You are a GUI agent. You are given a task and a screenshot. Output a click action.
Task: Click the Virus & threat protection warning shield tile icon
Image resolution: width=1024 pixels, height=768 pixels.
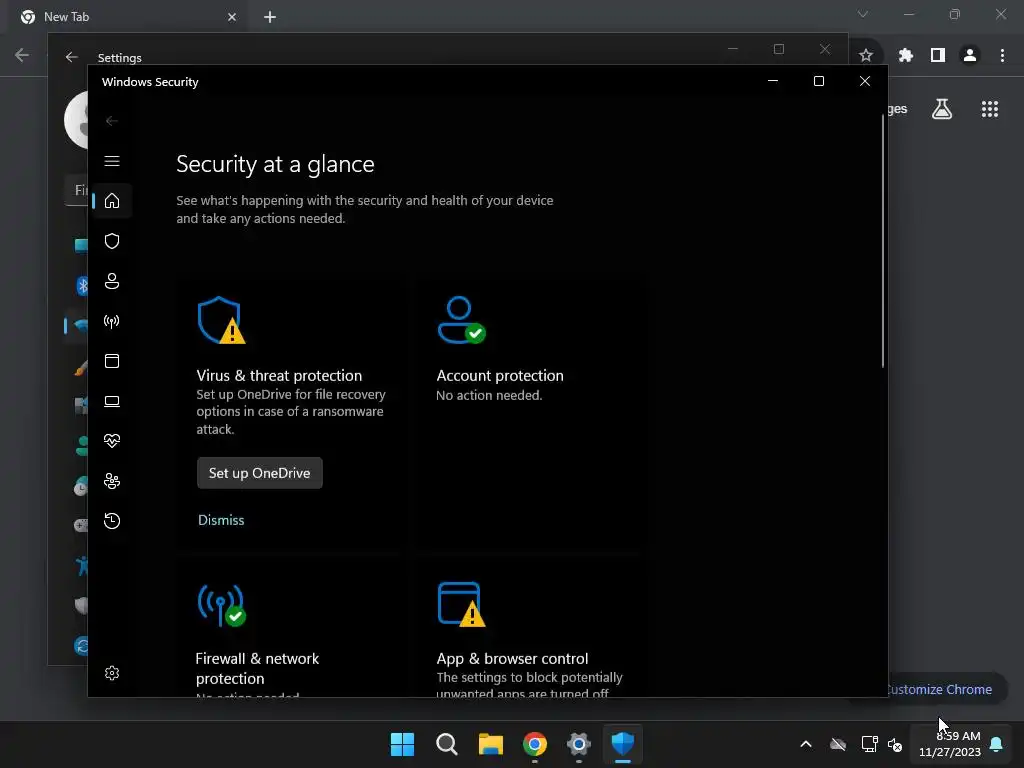point(221,320)
